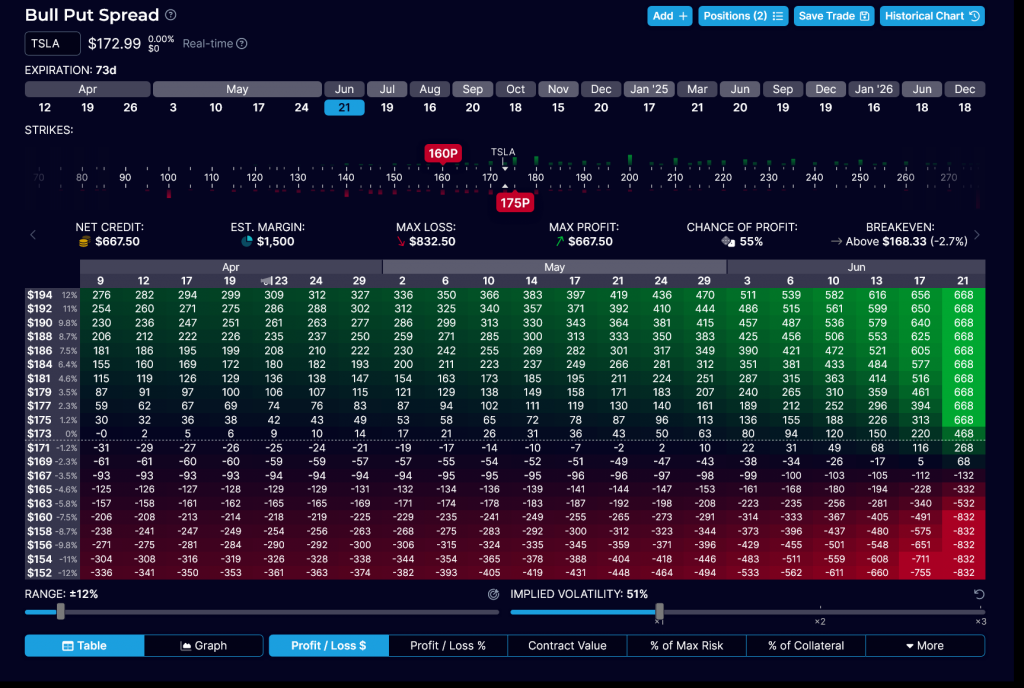Click the Range slider handle
The width and height of the screenshot is (1024, 688).
point(61,611)
